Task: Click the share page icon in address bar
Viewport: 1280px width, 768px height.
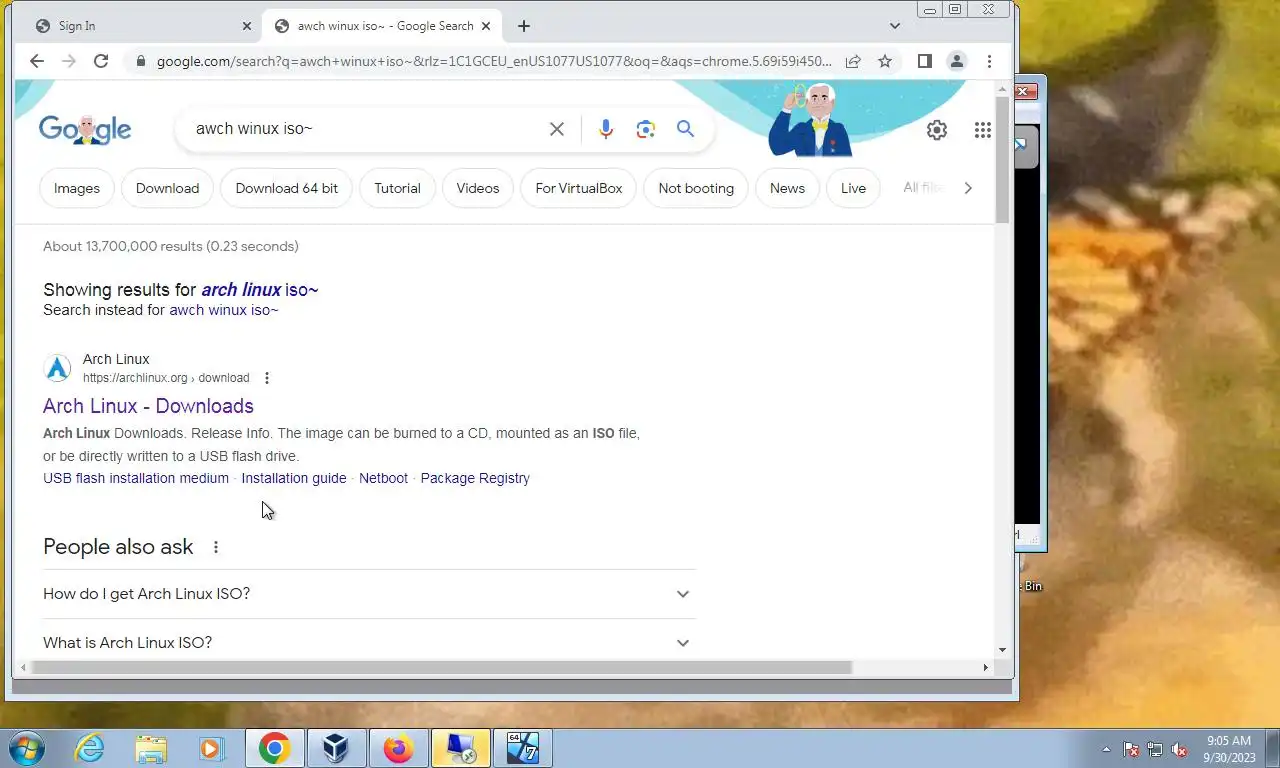Action: (853, 61)
